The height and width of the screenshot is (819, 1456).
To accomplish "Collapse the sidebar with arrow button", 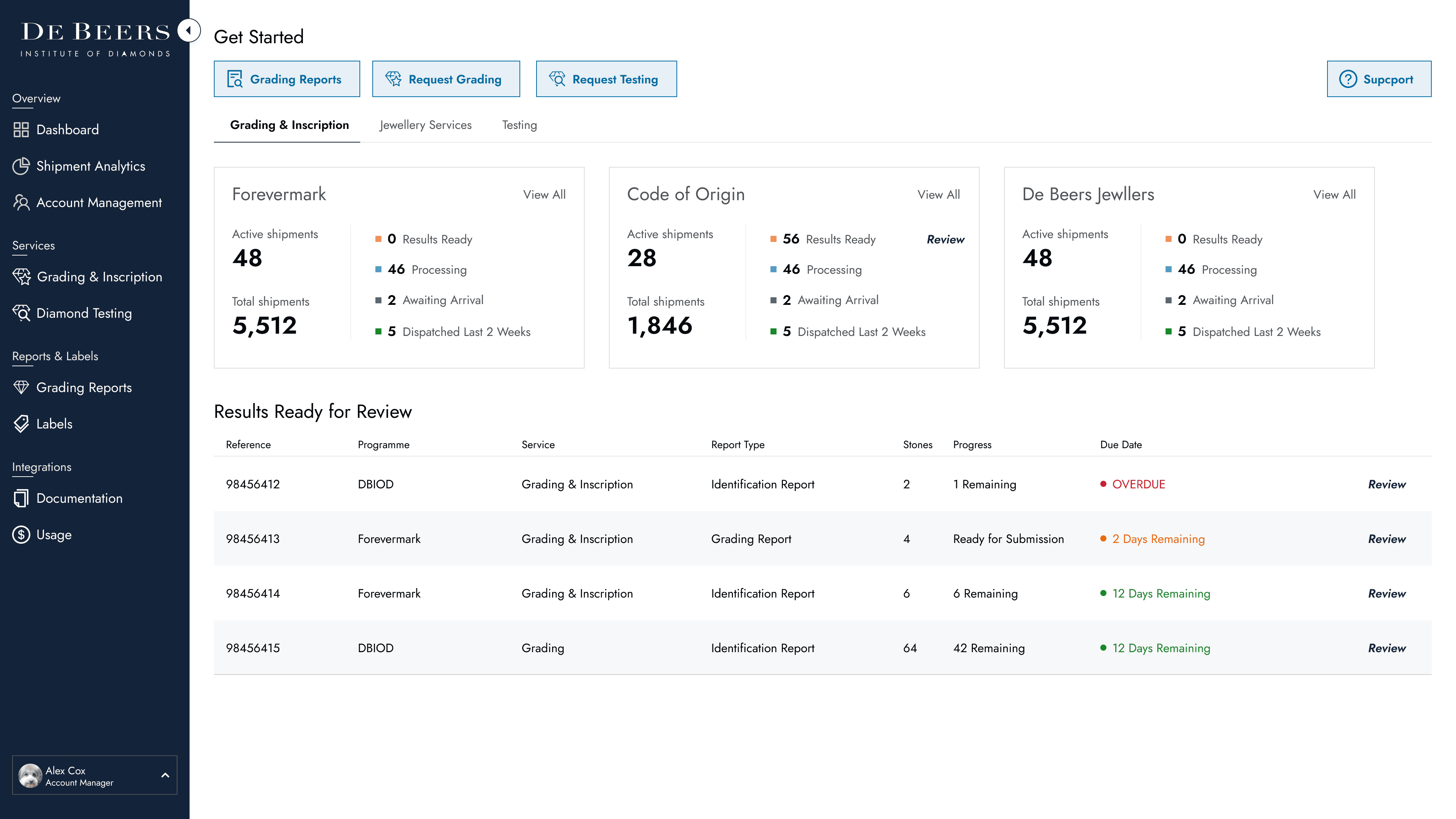I will [189, 30].
